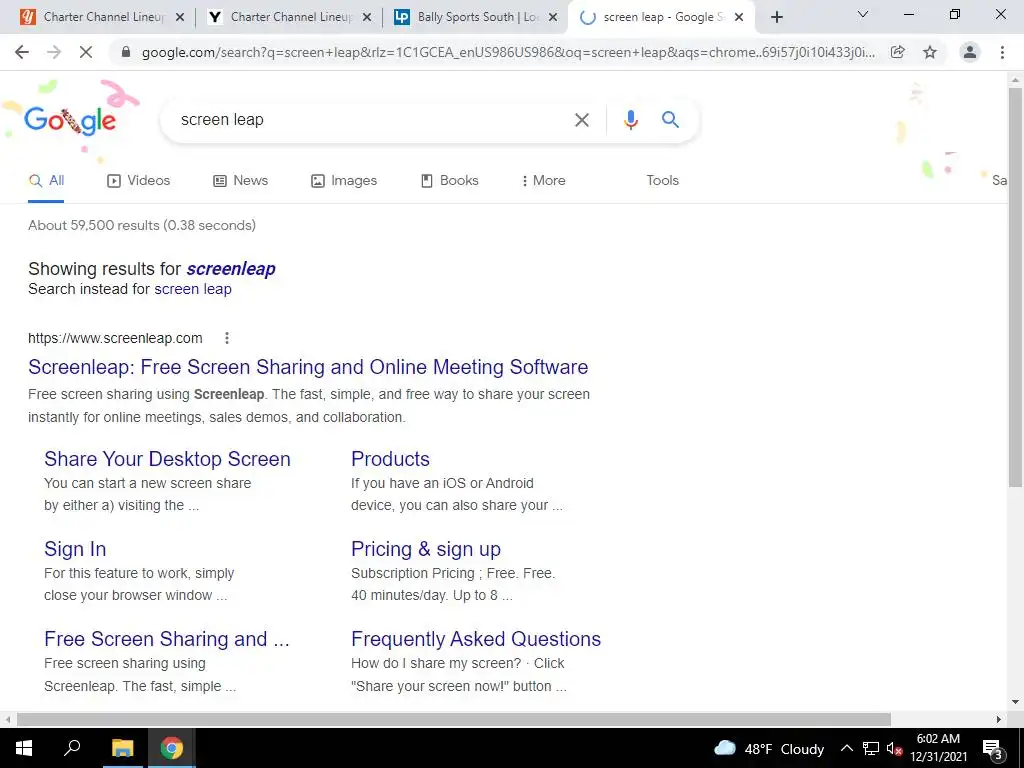Screen dimensions: 1024x768
Task: Run the search with the magnifier icon
Action: coord(670,120)
